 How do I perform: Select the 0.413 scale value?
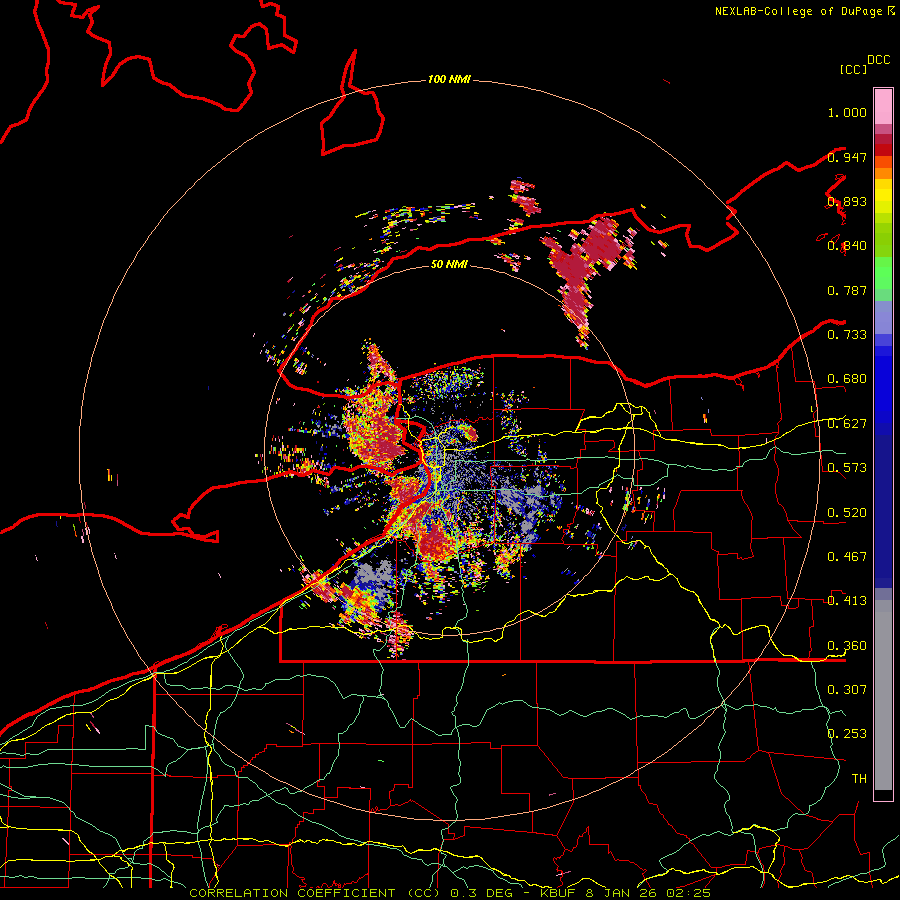(x=847, y=601)
